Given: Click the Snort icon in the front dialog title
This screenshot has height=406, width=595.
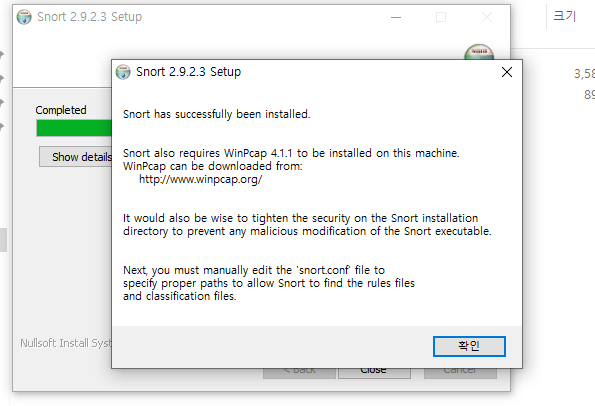Looking at the screenshot, I should (123, 72).
